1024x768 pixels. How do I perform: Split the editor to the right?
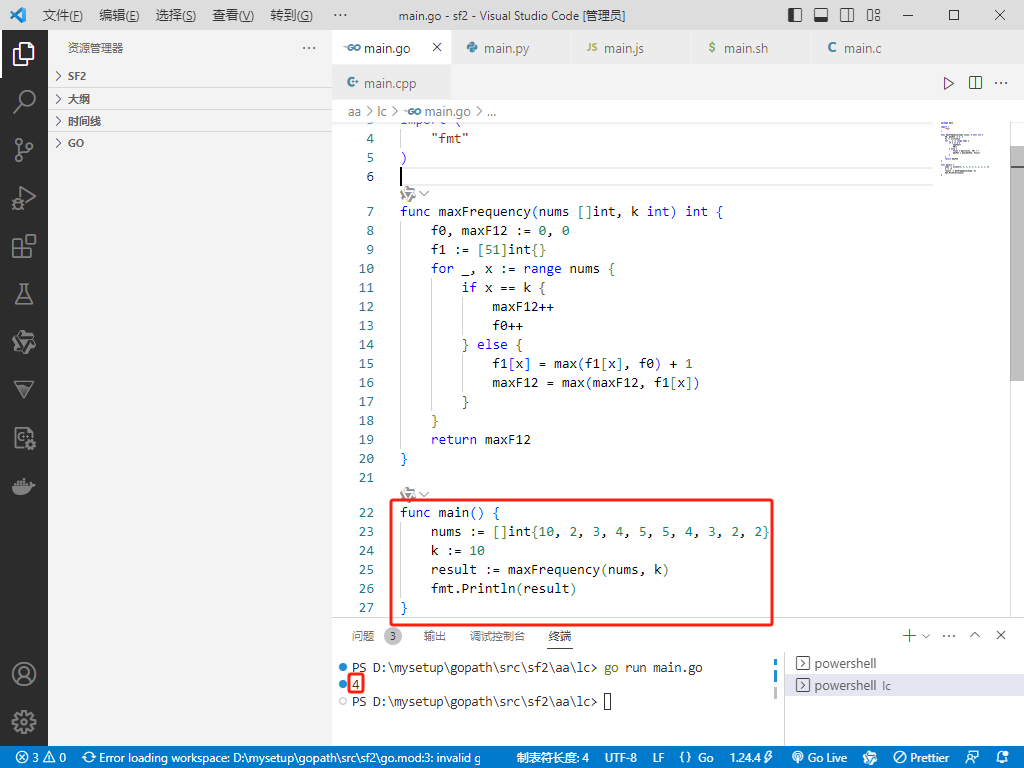975,83
